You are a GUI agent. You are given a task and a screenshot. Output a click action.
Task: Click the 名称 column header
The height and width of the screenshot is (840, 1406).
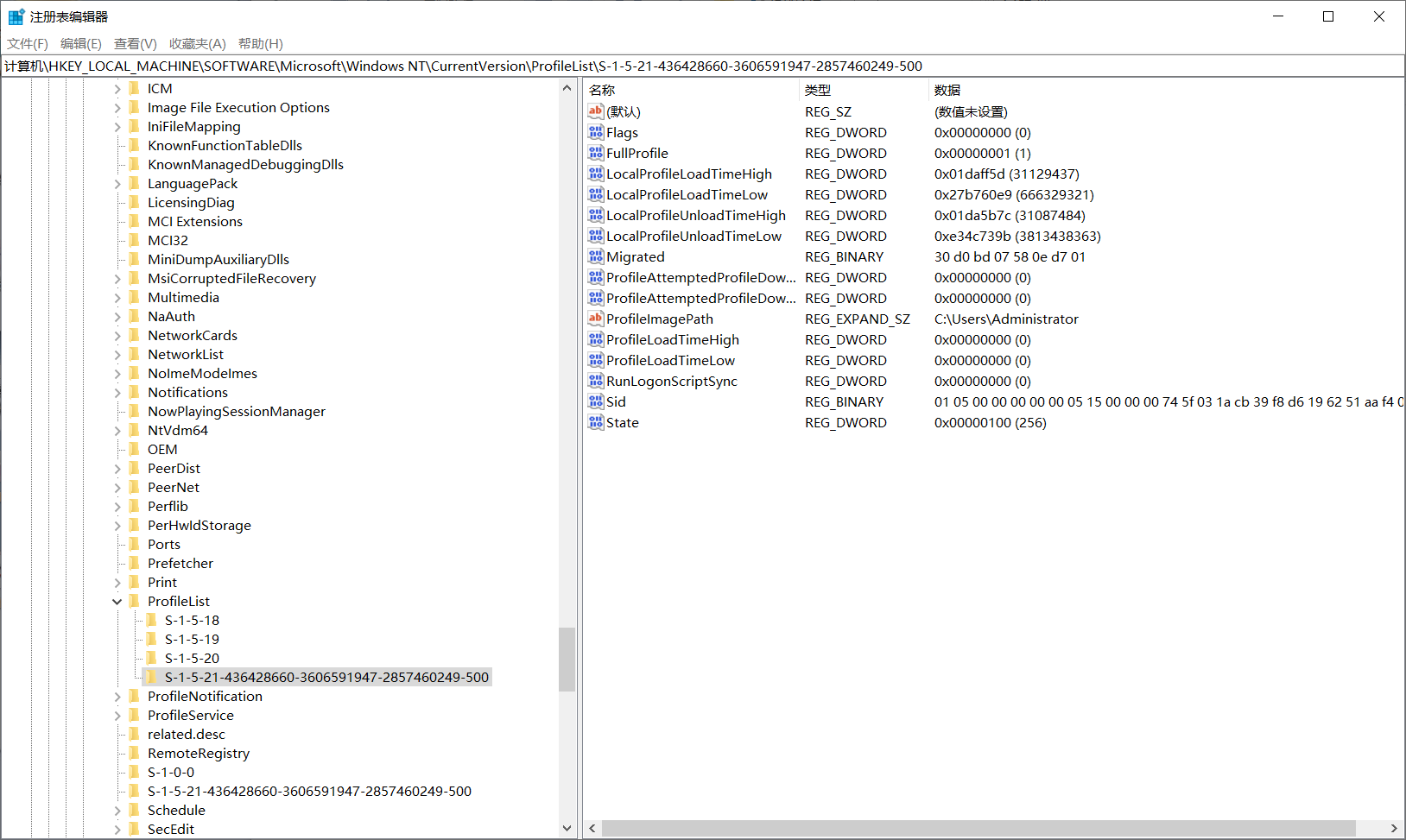pos(692,90)
